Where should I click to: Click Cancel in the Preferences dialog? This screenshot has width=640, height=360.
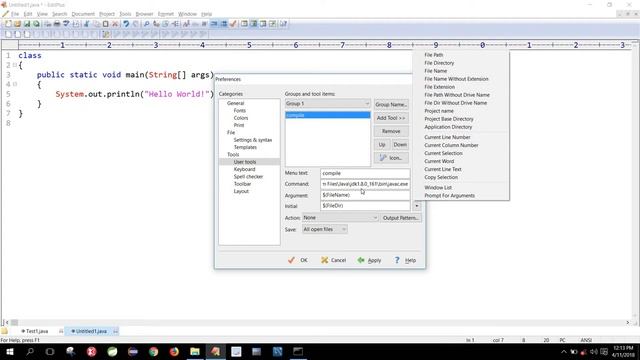333,260
